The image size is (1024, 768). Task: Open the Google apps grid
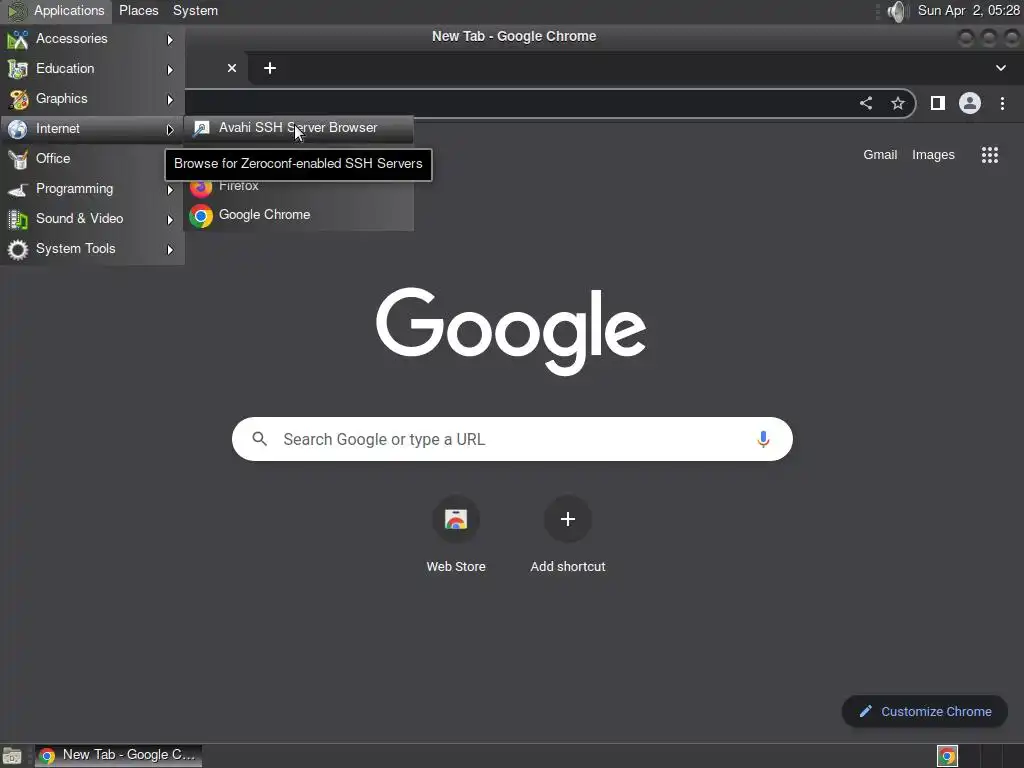tap(990, 155)
